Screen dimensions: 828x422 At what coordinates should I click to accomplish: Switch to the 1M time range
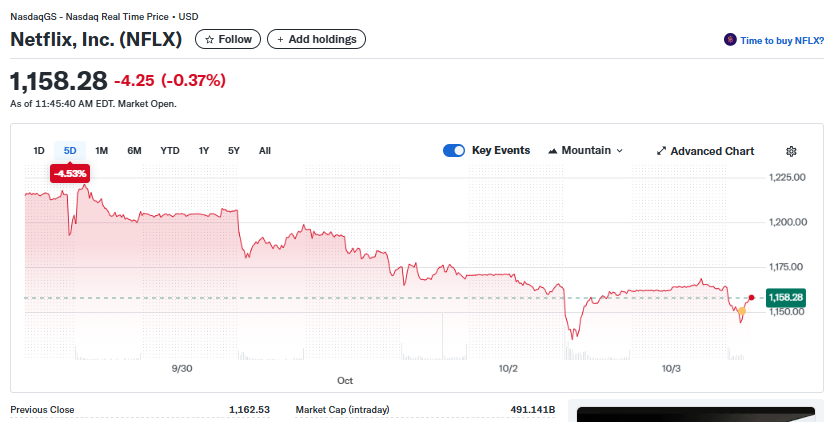coord(102,151)
